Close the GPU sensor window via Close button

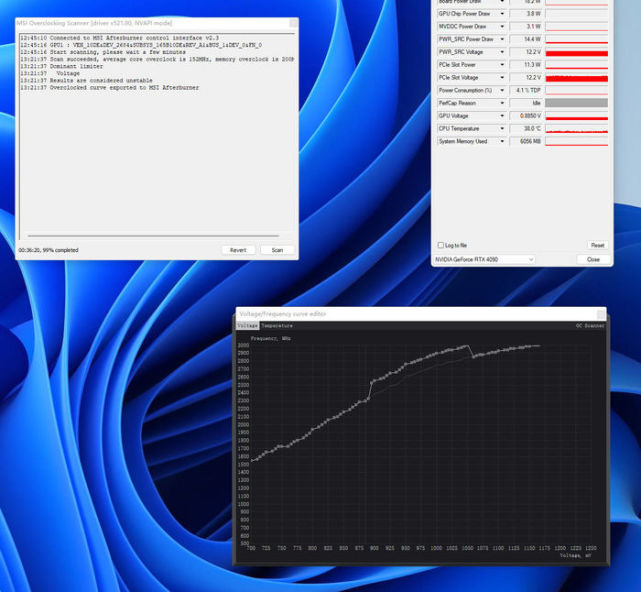pos(593,259)
